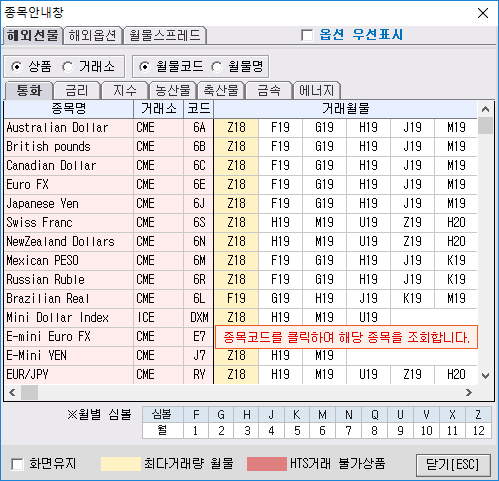499x481 pixels.
Task: Open the 해외옵션 tab
Action: pos(93,35)
